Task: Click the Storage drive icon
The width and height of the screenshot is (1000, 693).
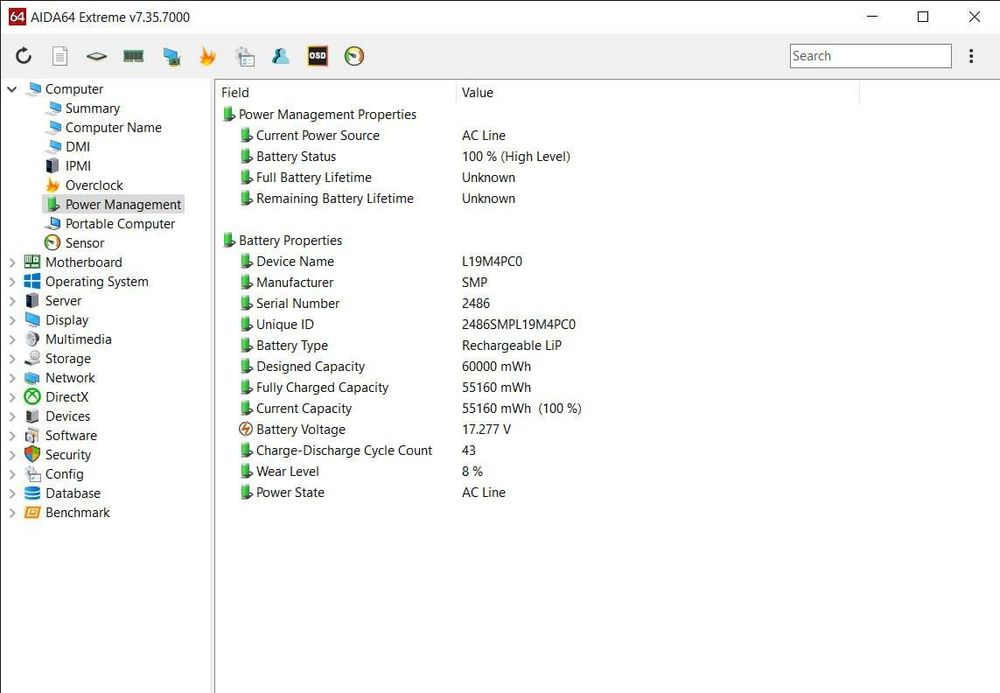Action: [32, 358]
